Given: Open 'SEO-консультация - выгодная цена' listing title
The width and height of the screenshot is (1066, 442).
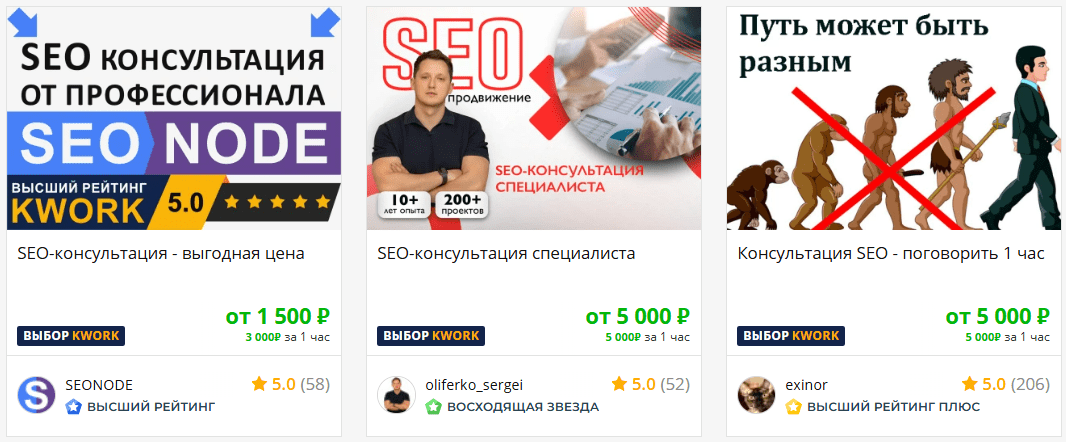Looking at the screenshot, I should point(161,254).
